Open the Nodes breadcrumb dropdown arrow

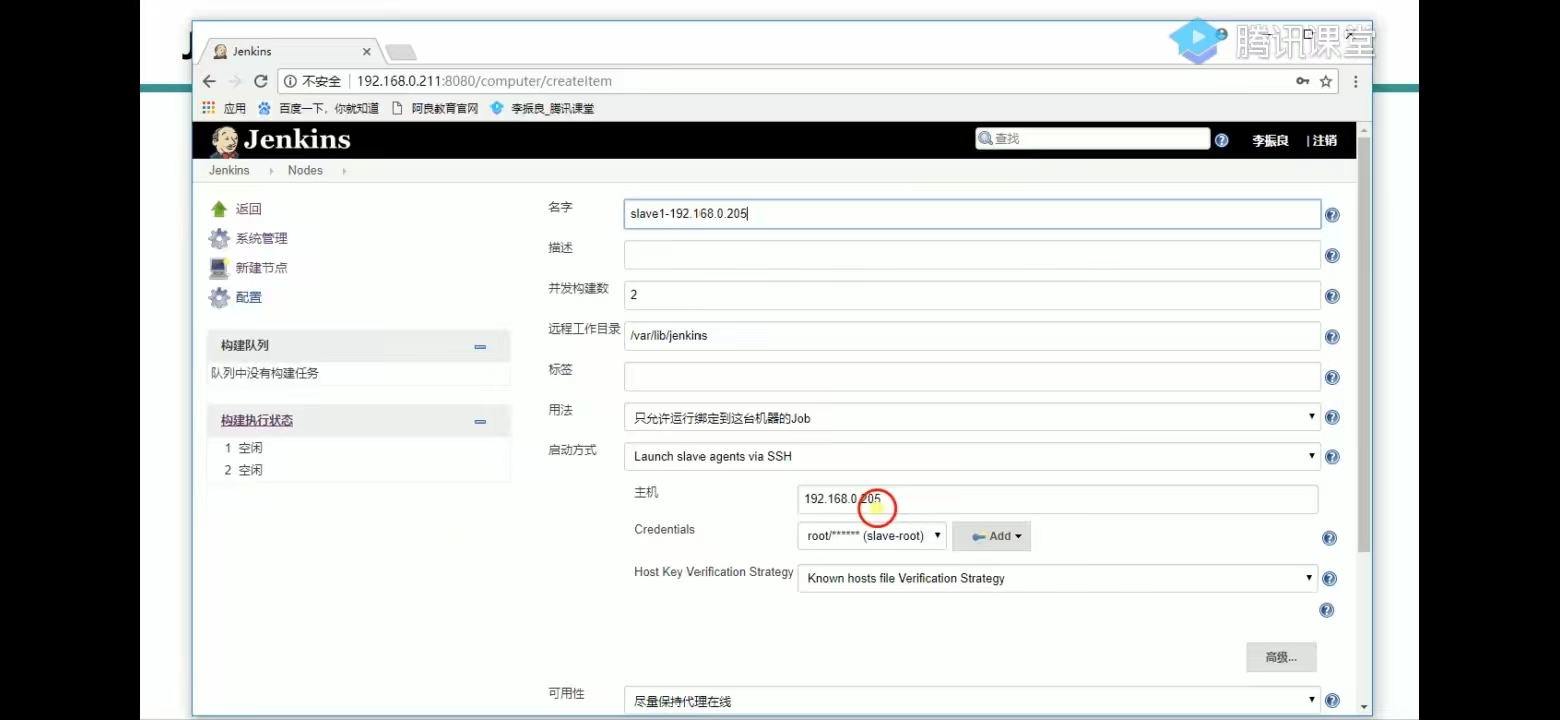click(x=344, y=171)
